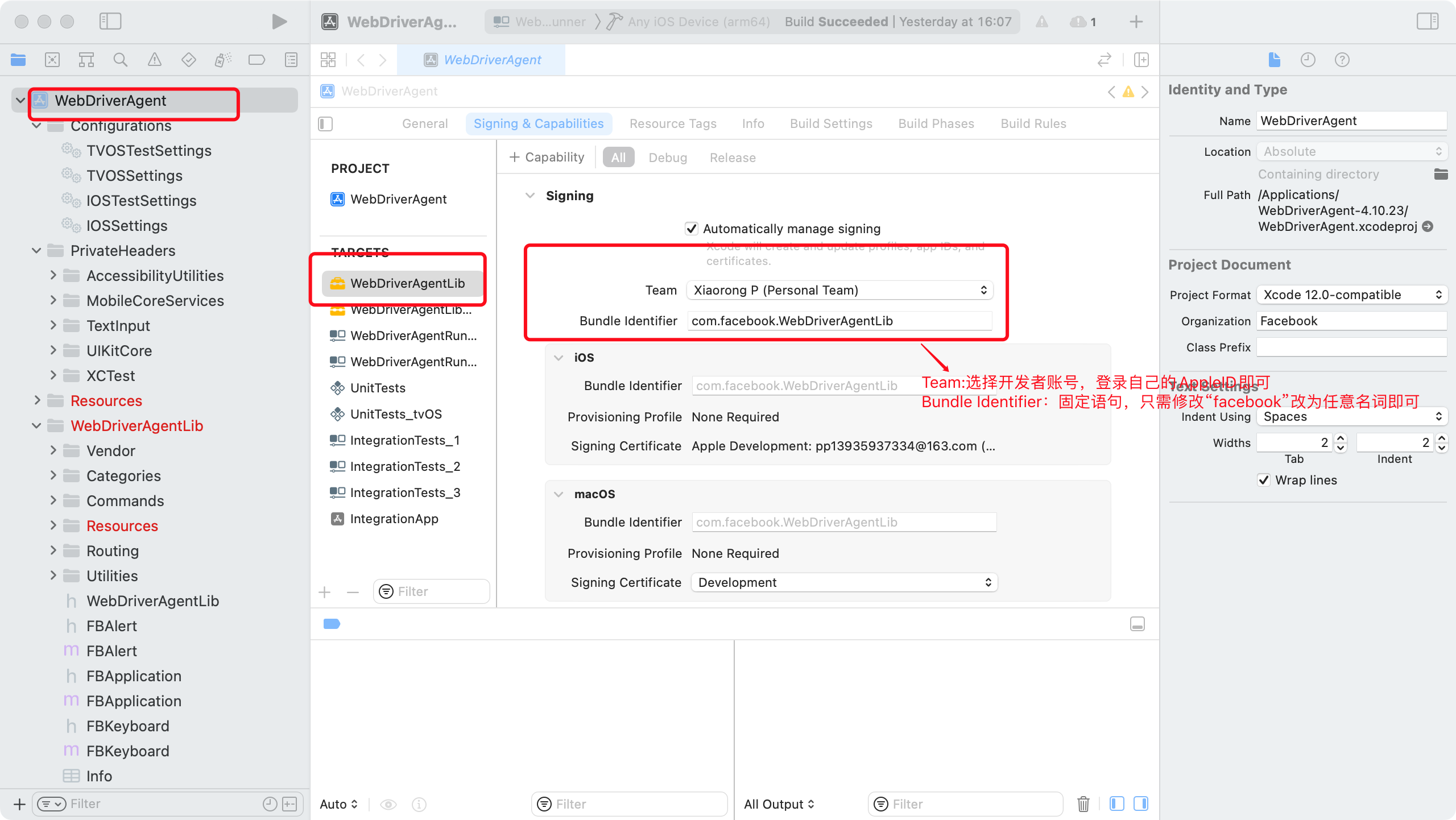Screen dimensions: 1456x820
Task: Show the File inspector
Action: [1274, 59]
